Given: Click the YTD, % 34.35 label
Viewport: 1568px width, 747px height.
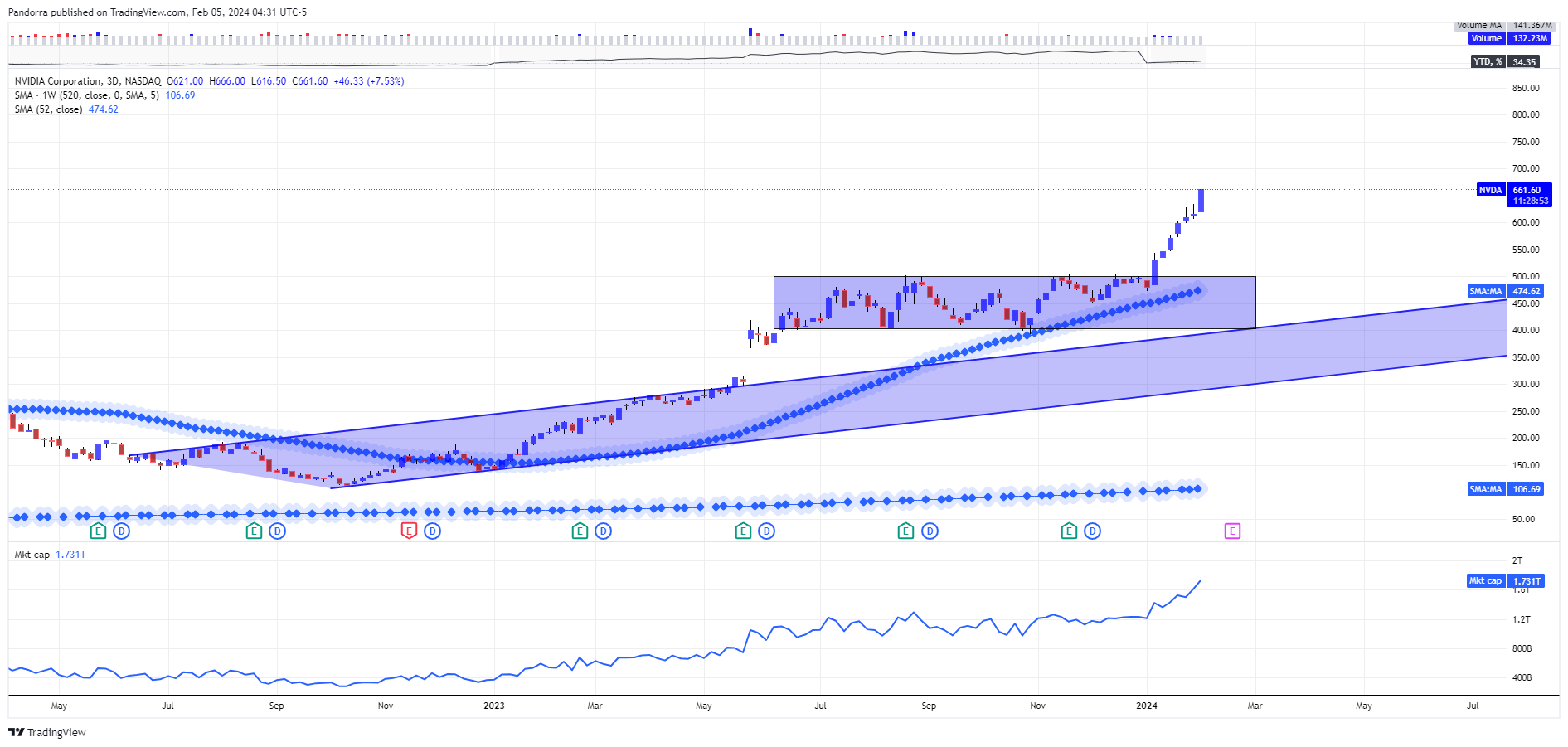Looking at the screenshot, I should click(1507, 61).
